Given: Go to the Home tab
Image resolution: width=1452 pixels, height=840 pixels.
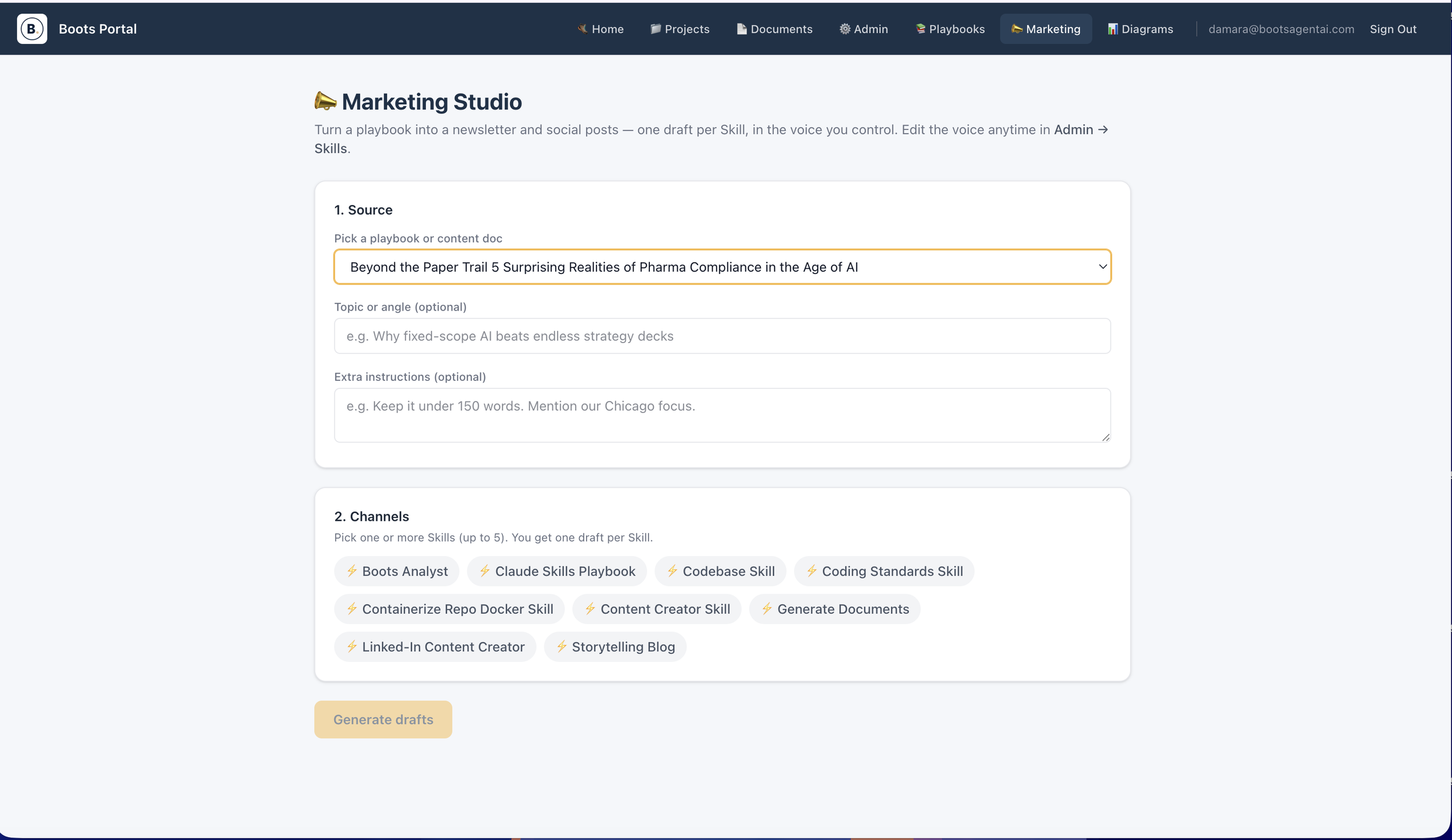Looking at the screenshot, I should click(x=601, y=29).
